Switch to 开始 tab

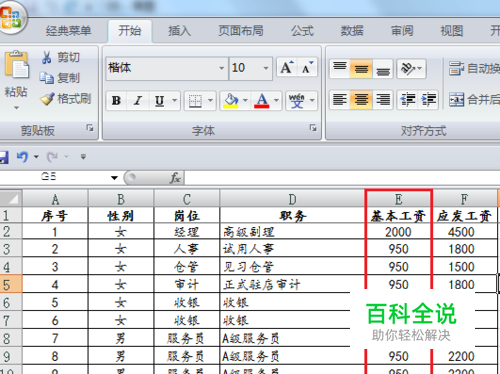(130, 31)
